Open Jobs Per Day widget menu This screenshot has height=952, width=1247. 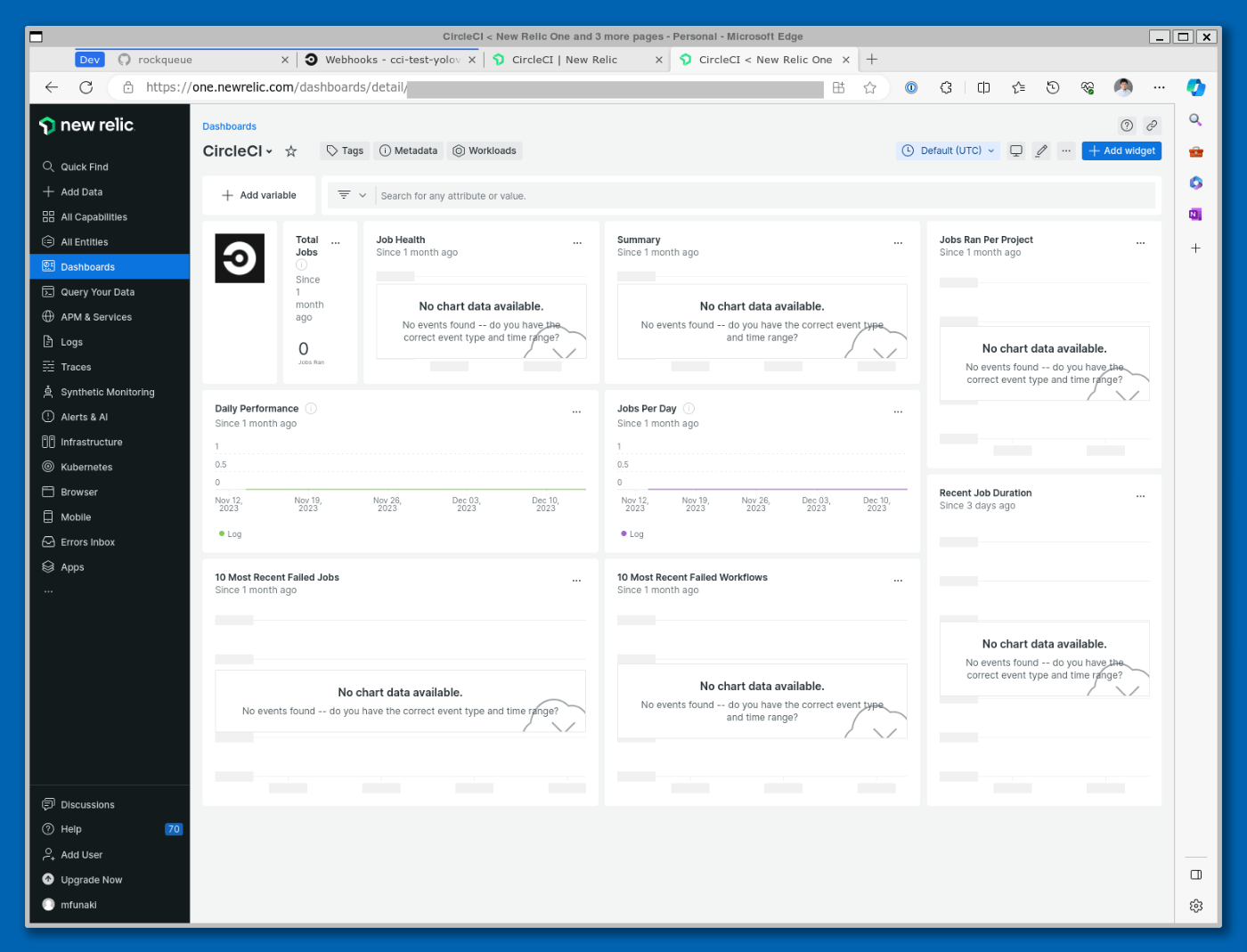point(898,411)
